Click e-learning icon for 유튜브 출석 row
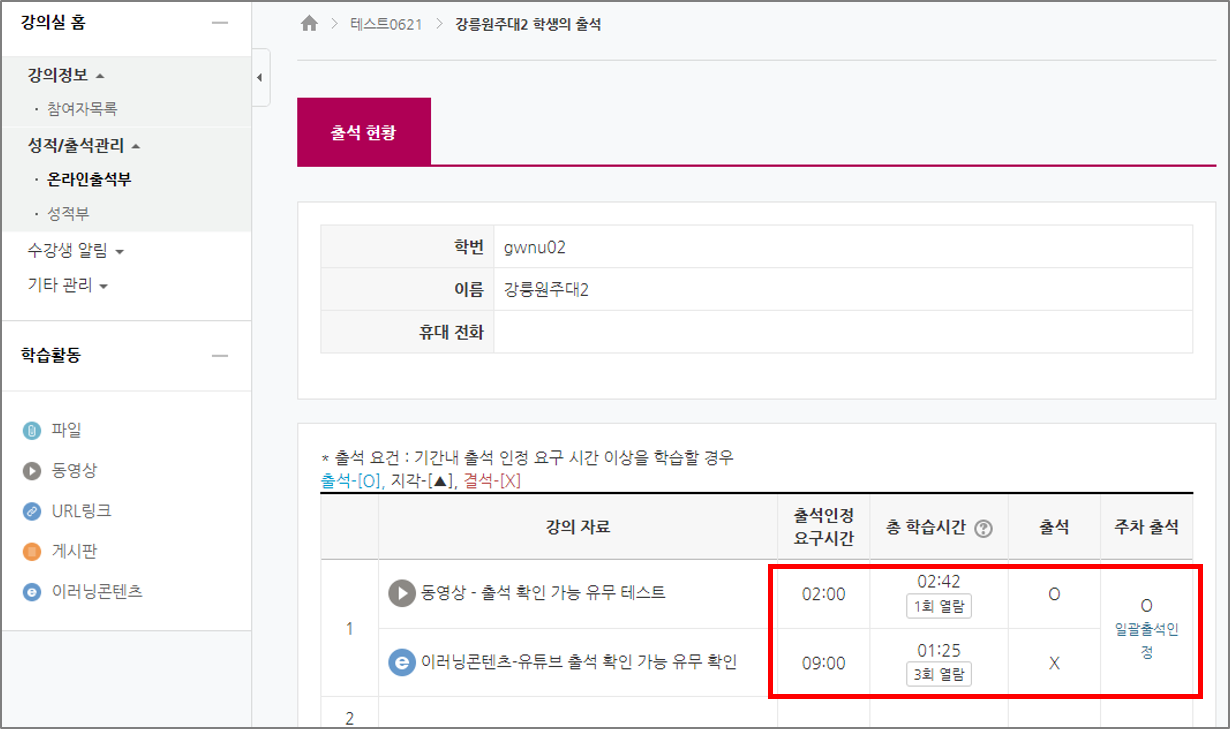The width and height of the screenshot is (1230, 729). pyautogui.click(x=401, y=662)
